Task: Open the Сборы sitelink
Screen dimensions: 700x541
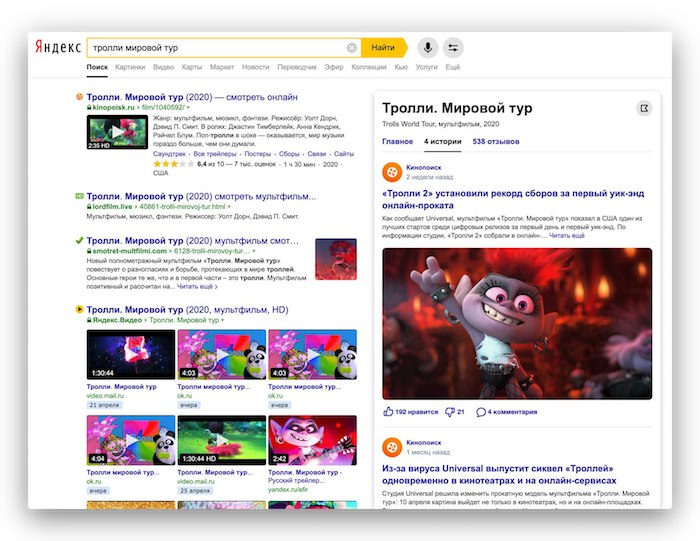Action: coord(289,154)
